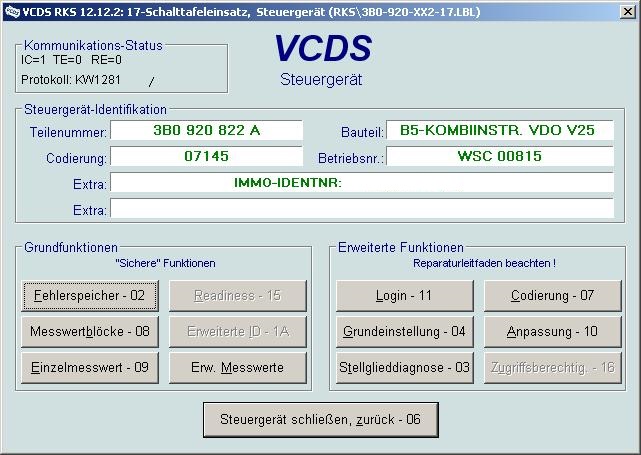Click Login - 11 button
This screenshot has width=641, height=455.
tap(404, 296)
